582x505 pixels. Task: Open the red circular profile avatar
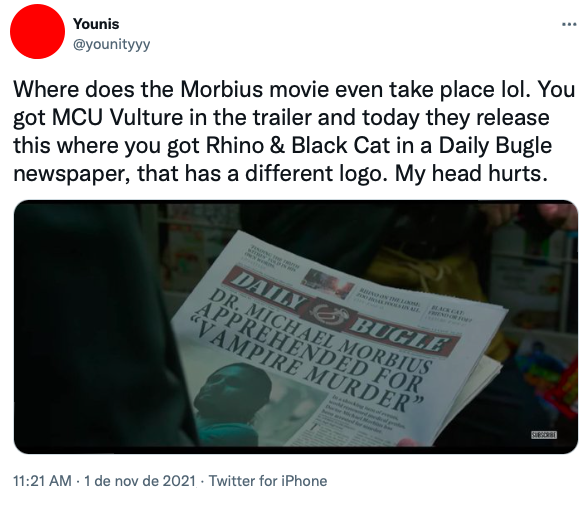(37, 32)
